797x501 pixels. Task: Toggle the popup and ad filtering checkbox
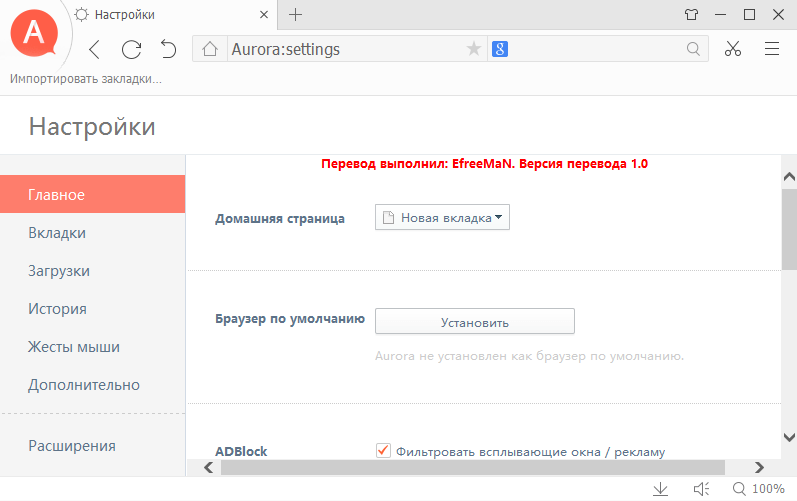point(383,451)
